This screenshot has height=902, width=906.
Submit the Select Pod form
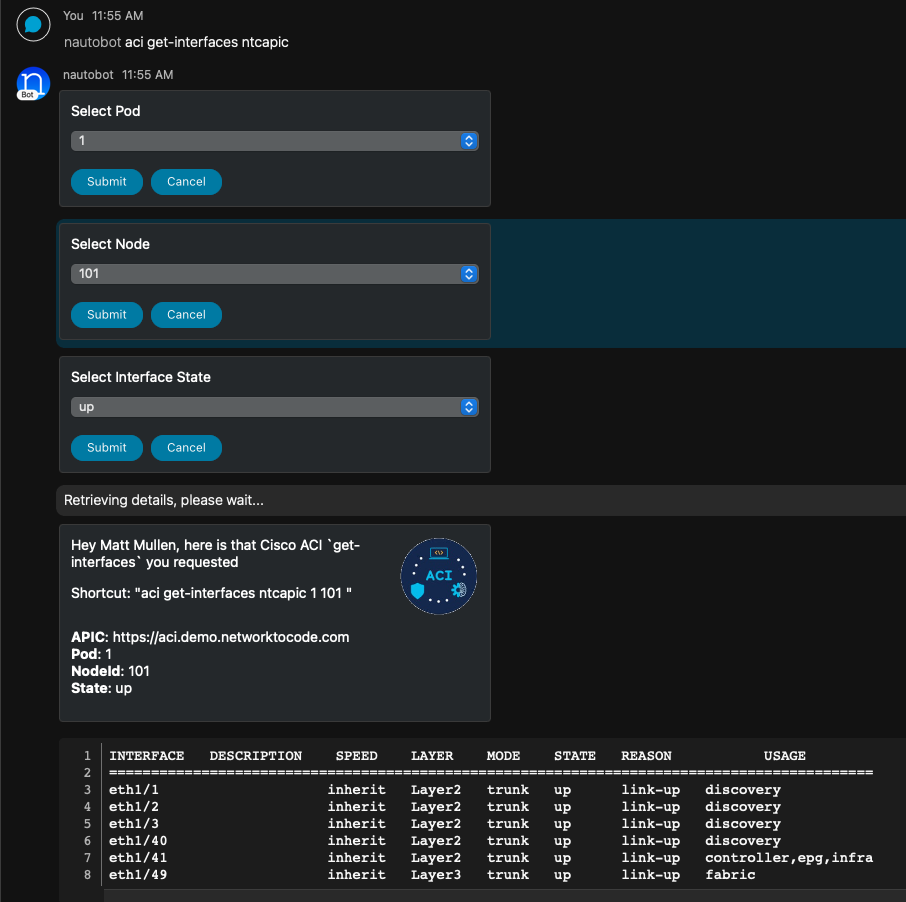pos(106,182)
